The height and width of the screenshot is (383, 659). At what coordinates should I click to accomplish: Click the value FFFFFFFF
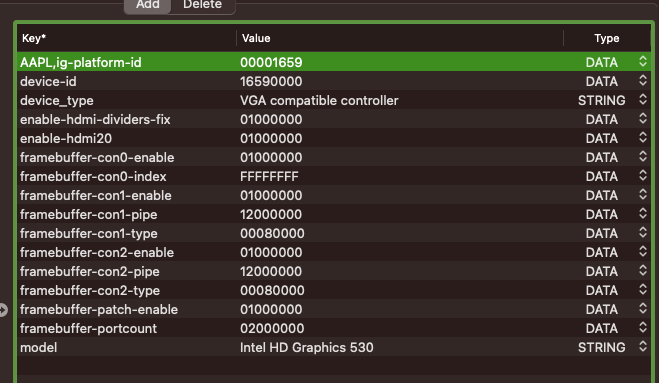pyautogui.click(x=269, y=177)
